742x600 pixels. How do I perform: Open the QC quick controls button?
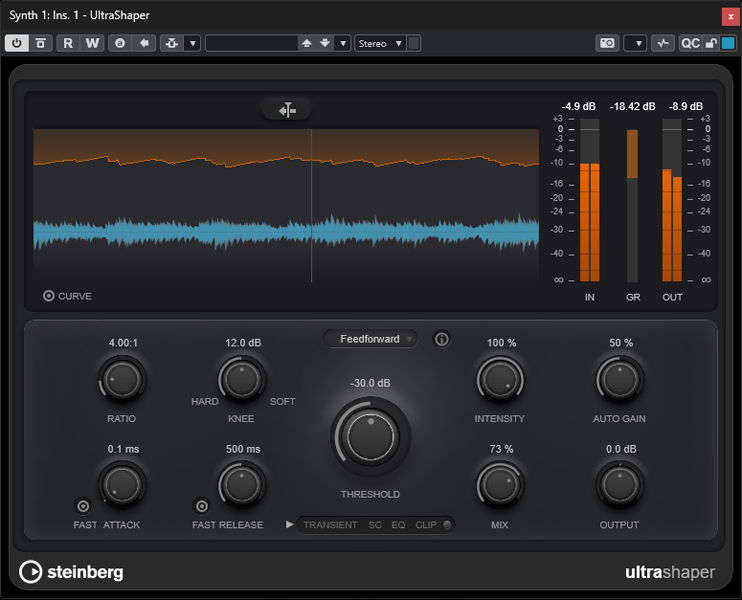click(690, 43)
